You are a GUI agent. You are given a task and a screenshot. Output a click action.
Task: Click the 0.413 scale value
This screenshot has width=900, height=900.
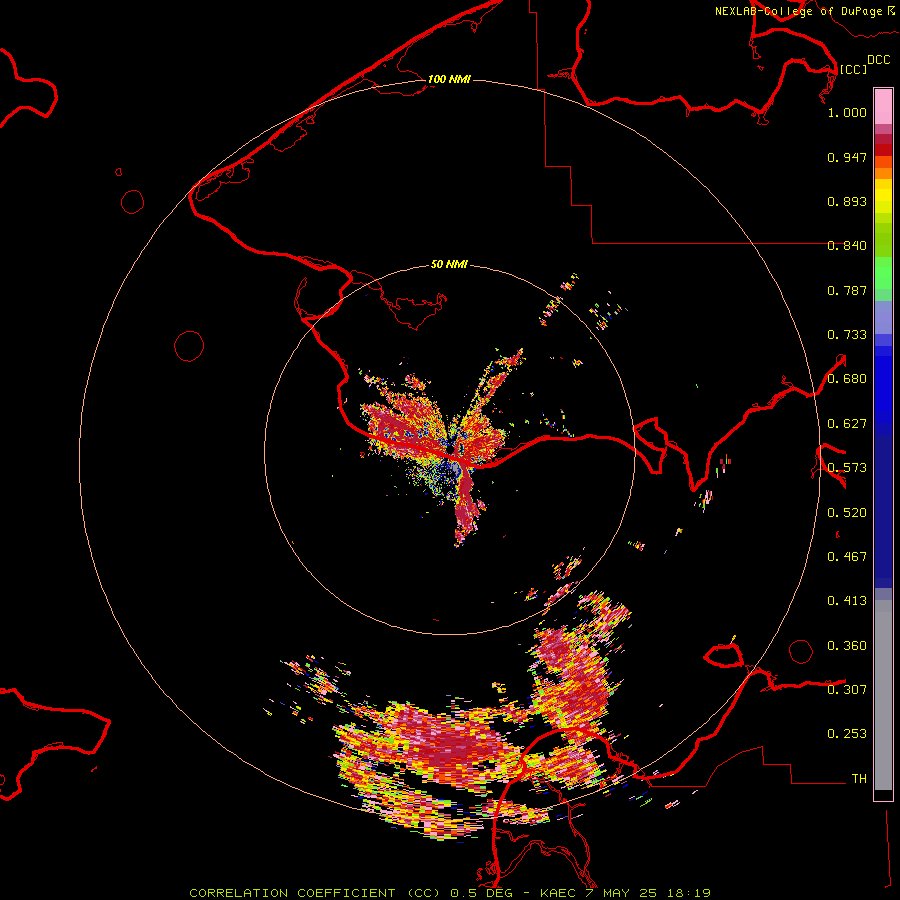click(847, 601)
